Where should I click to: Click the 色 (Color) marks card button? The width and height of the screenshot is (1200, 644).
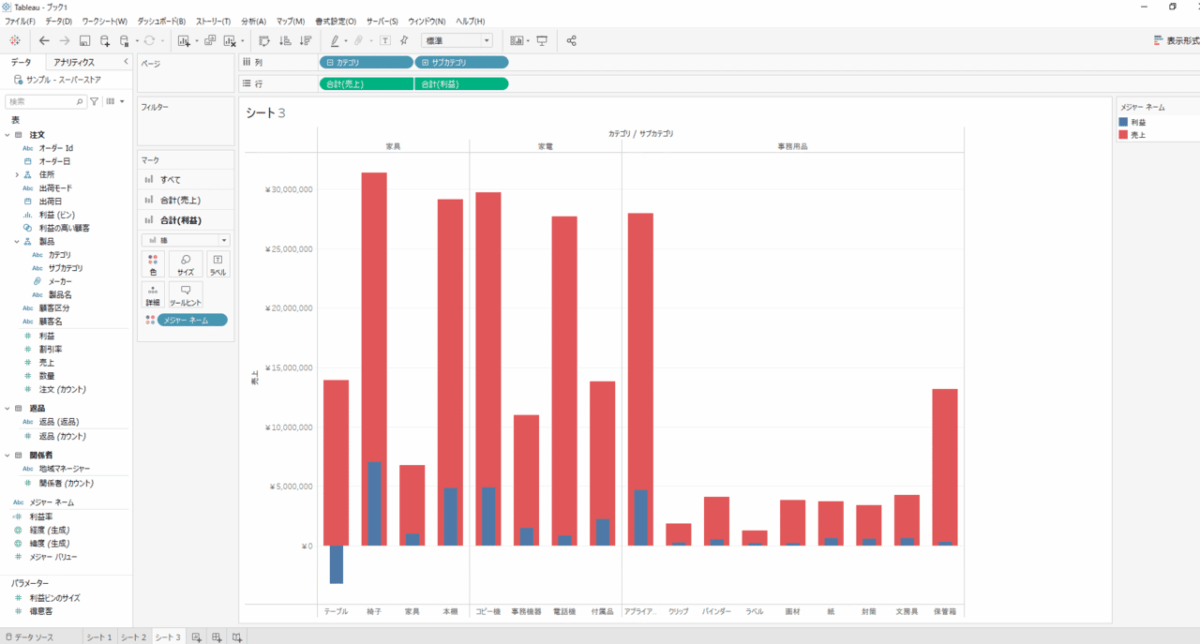coord(153,264)
